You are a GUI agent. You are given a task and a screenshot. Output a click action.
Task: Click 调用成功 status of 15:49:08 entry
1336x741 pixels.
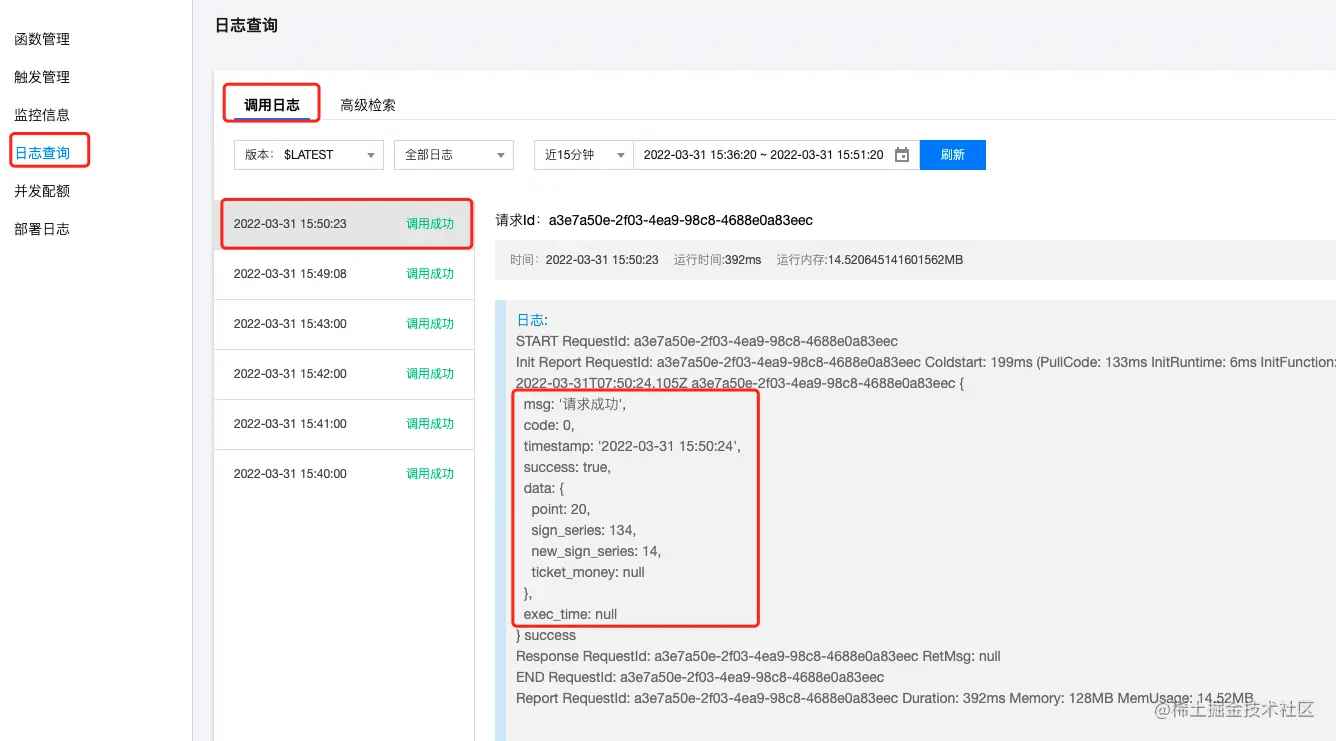click(430, 274)
